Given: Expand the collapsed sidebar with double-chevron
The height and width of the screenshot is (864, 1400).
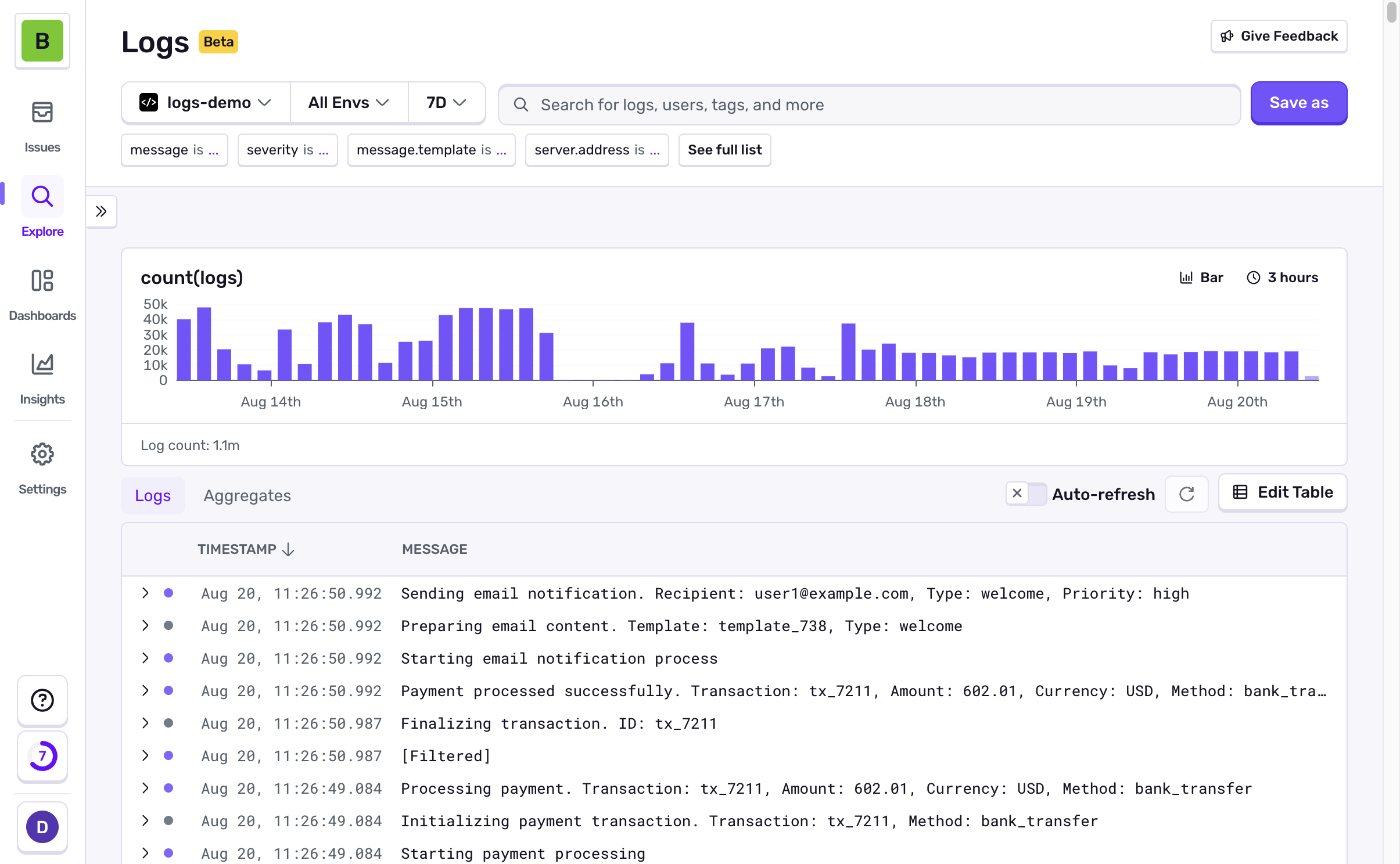Looking at the screenshot, I should pyautogui.click(x=101, y=211).
